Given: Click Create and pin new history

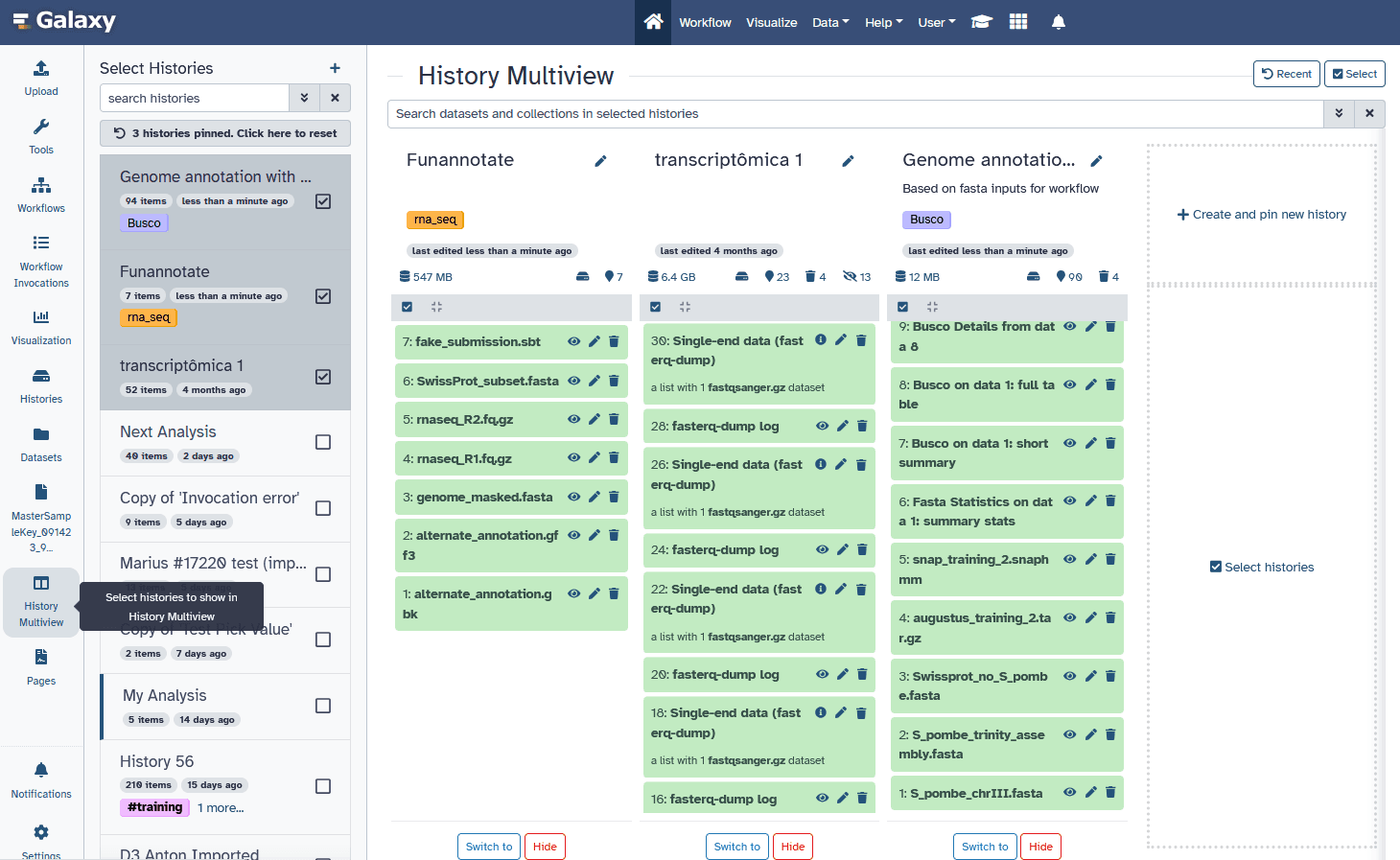Looking at the screenshot, I should (1262, 215).
